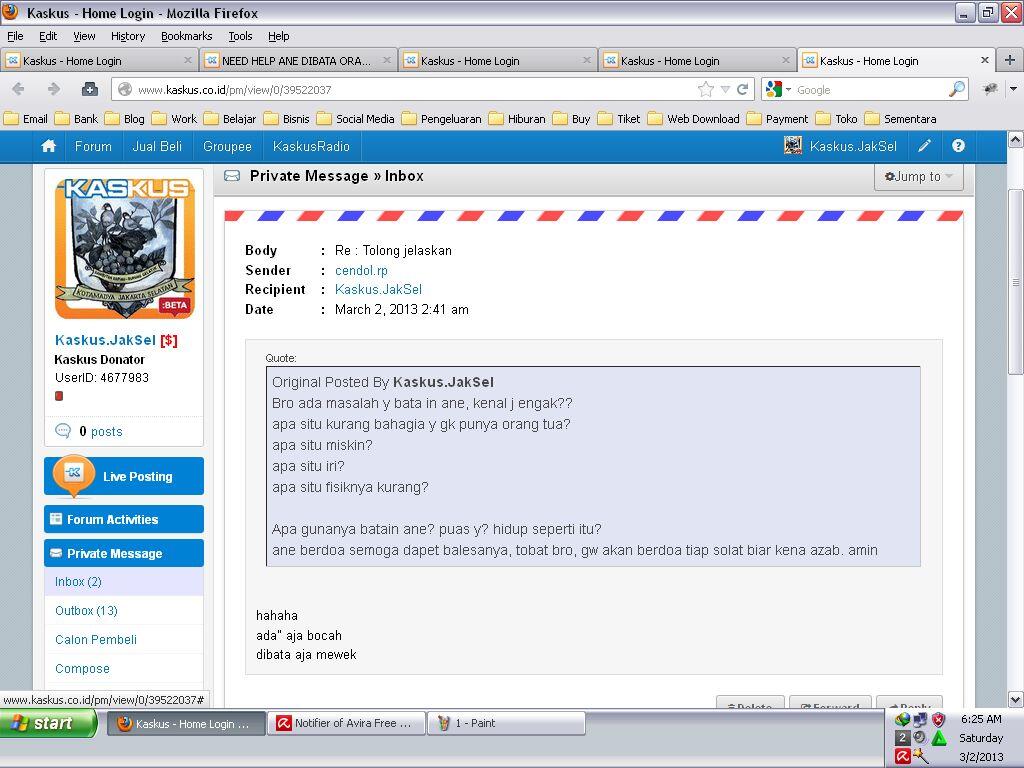The image size is (1024, 768).
Task: Click the Avira umbrella tray icon
Action: coord(903,756)
